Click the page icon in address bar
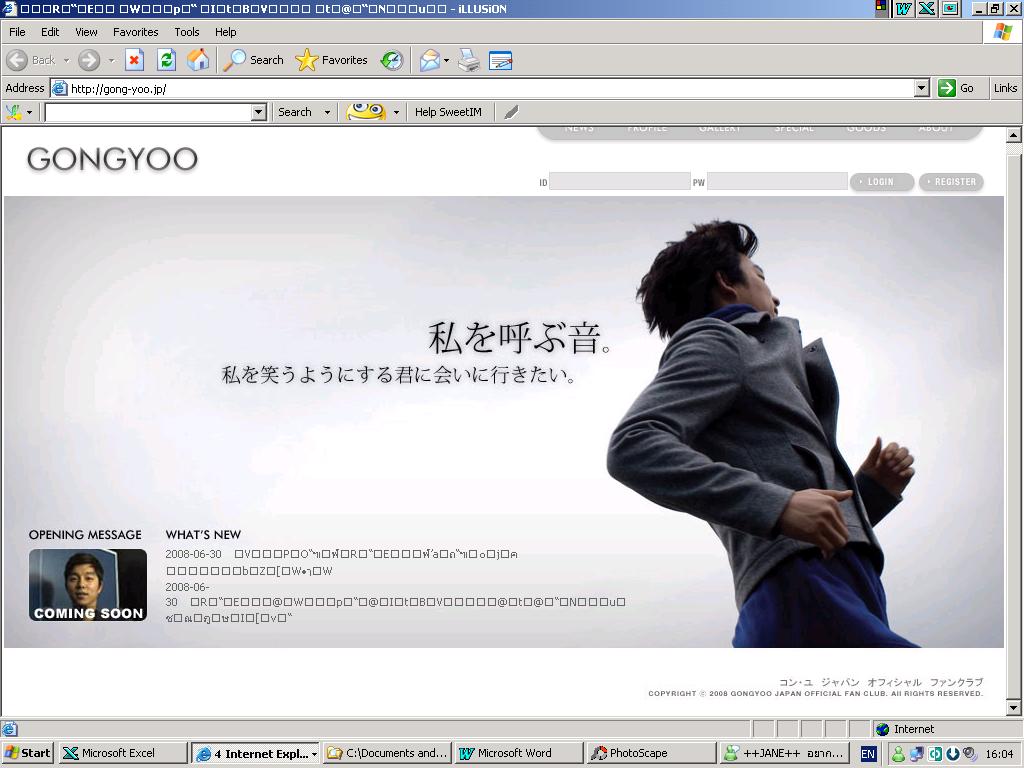The image size is (1024, 768). click(x=59, y=88)
